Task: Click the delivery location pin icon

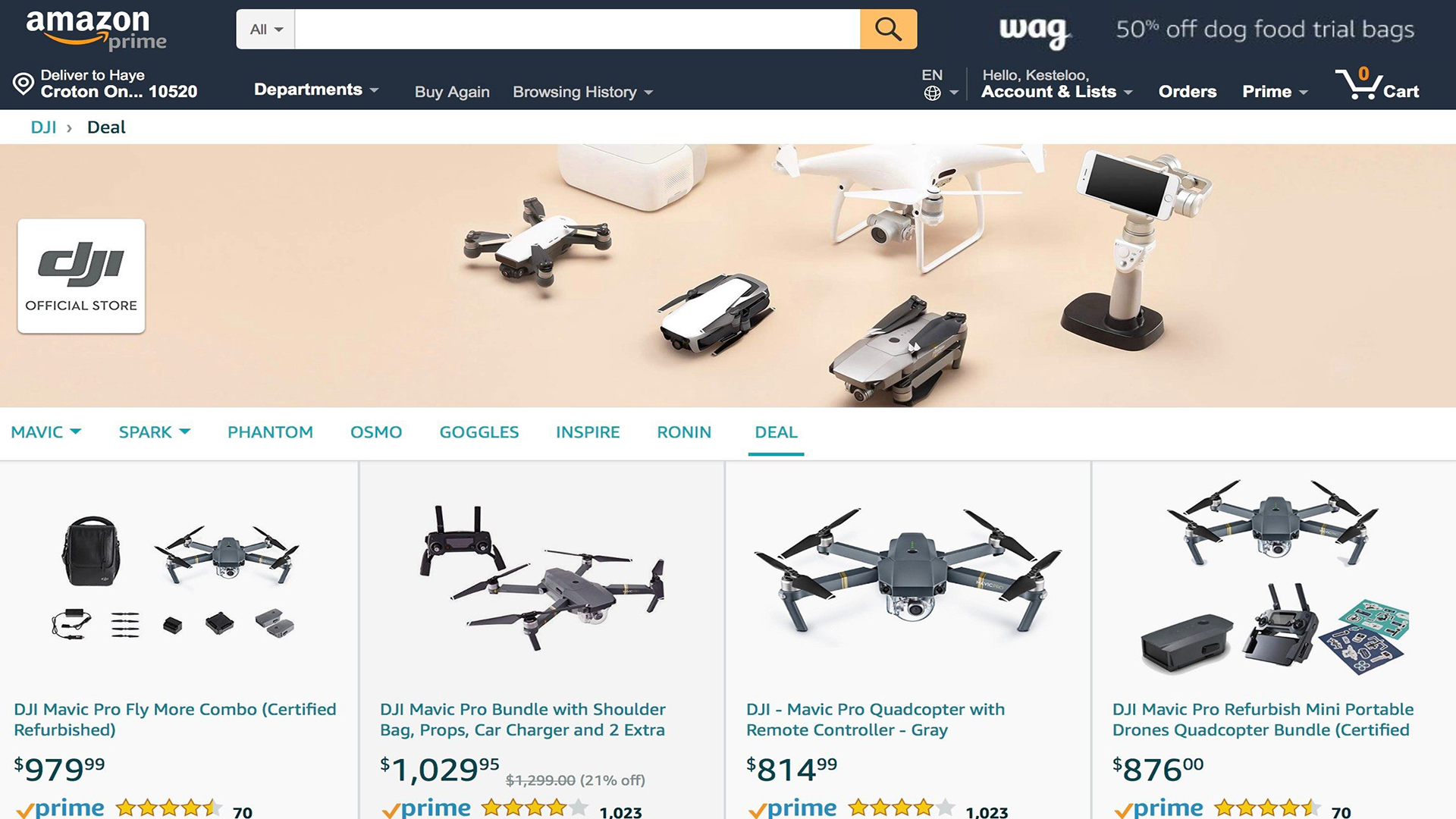Action: (24, 83)
